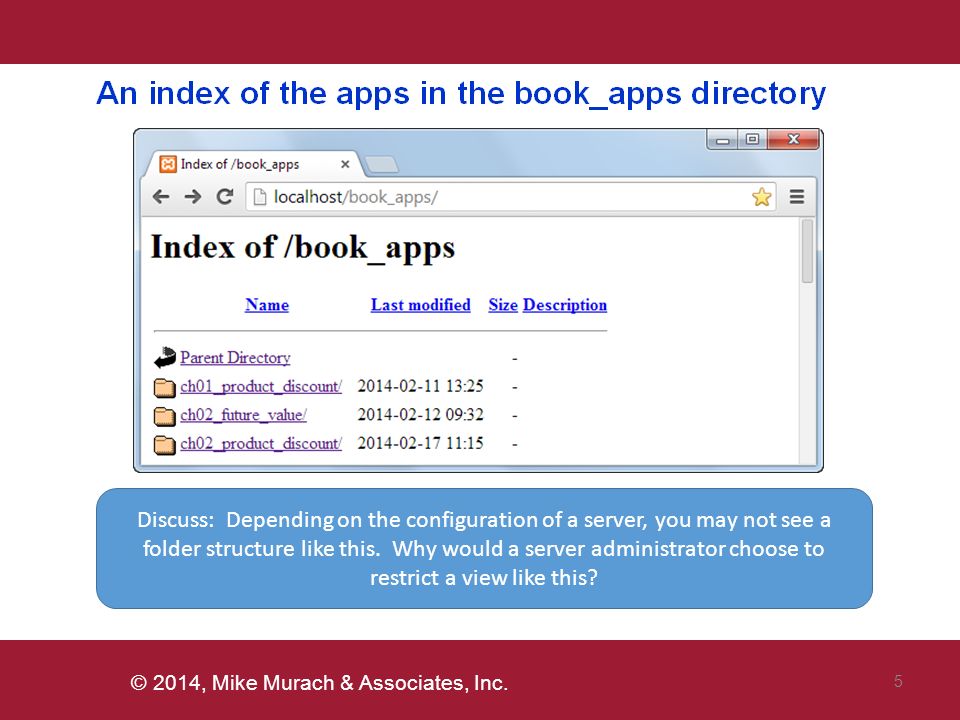The height and width of the screenshot is (720, 960).
Task: Click the XAMPP favicon on the tab
Action: (168, 164)
